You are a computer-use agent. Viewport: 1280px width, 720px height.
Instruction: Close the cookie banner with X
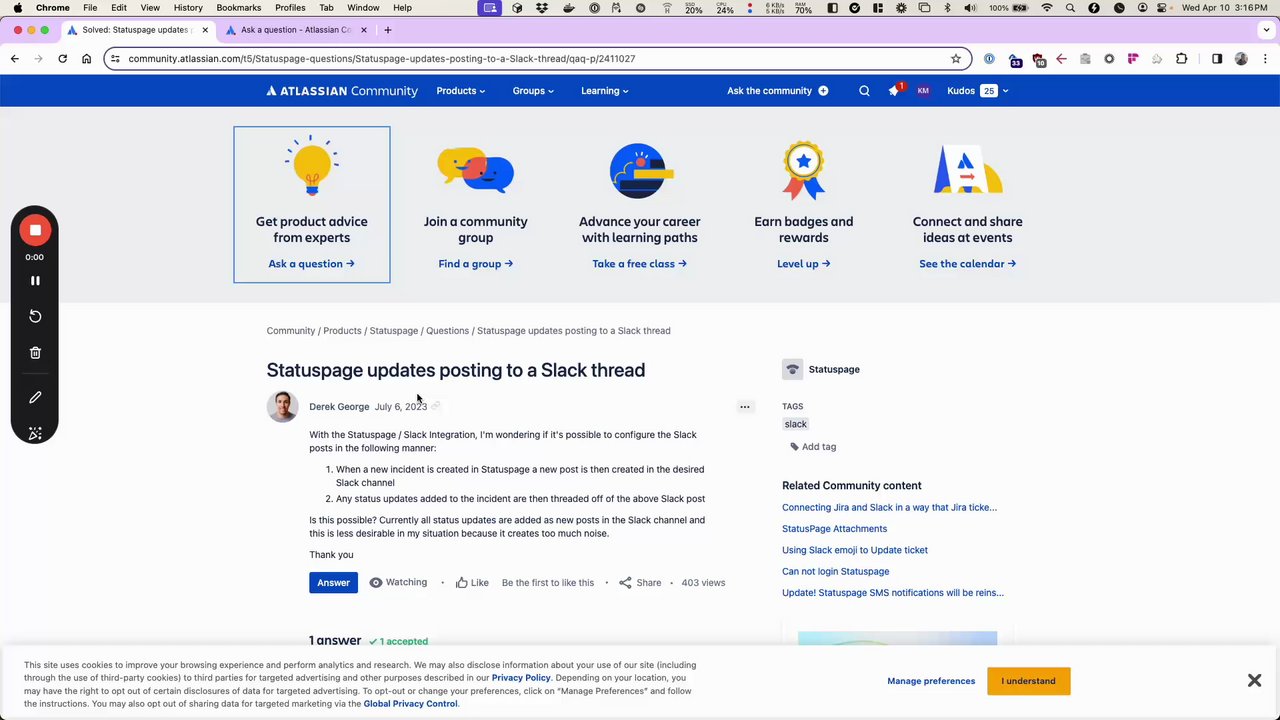[1254, 680]
